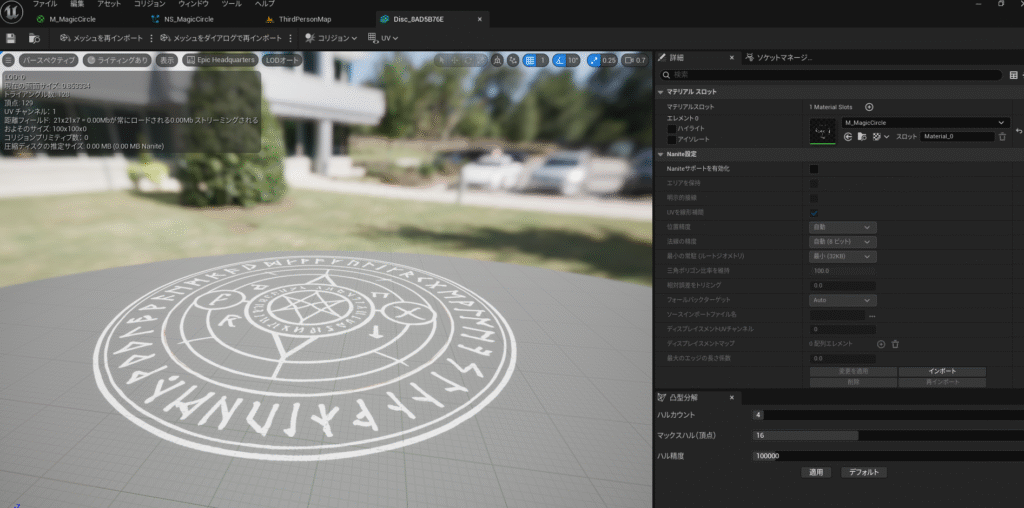The height and width of the screenshot is (508, 1024).
Task: Add a material slot with plus icon
Action: pos(869,107)
